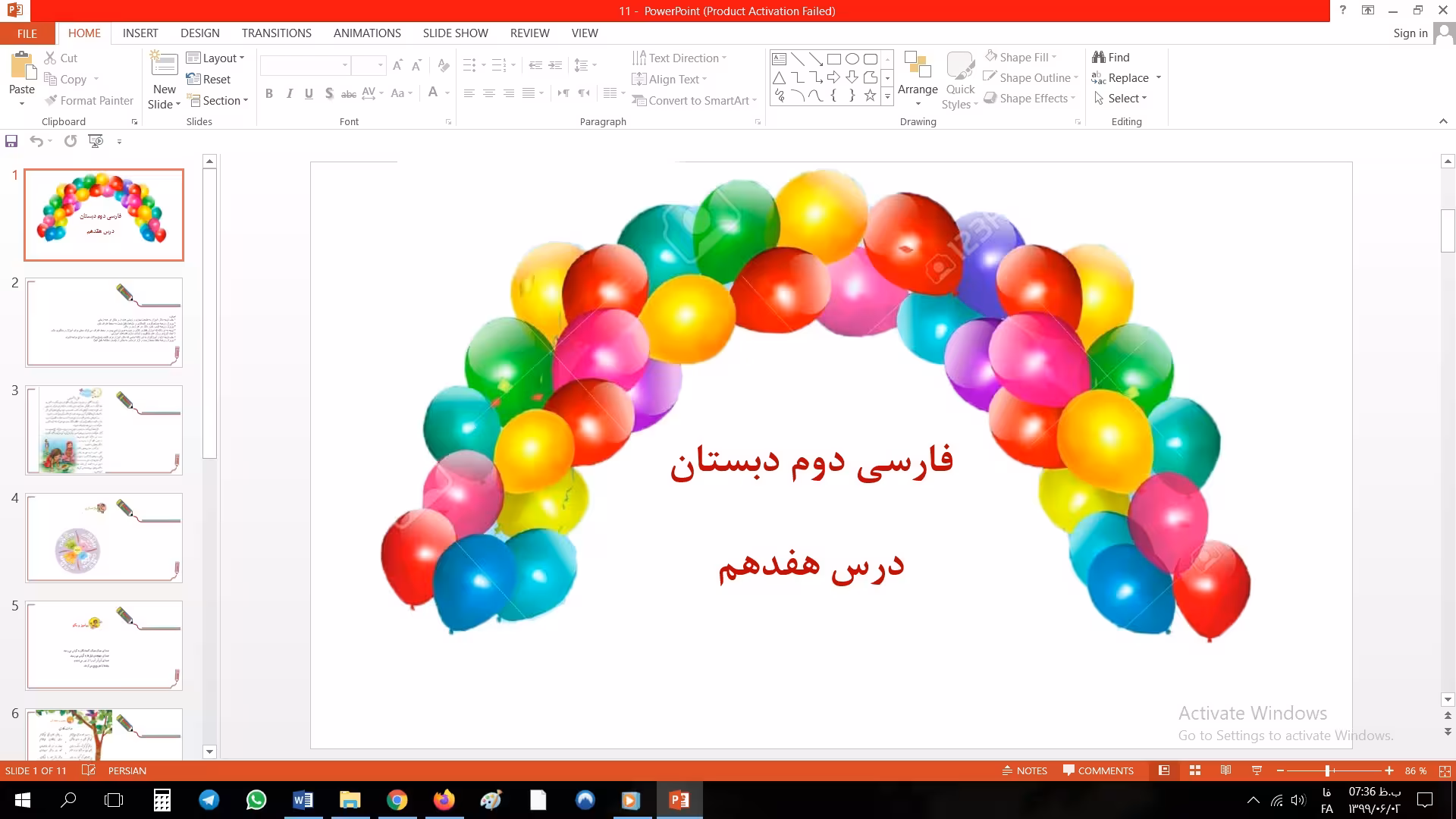Click Copy button
The width and height of the screenshot is (1456, 819).
click(x=65, y=79)
